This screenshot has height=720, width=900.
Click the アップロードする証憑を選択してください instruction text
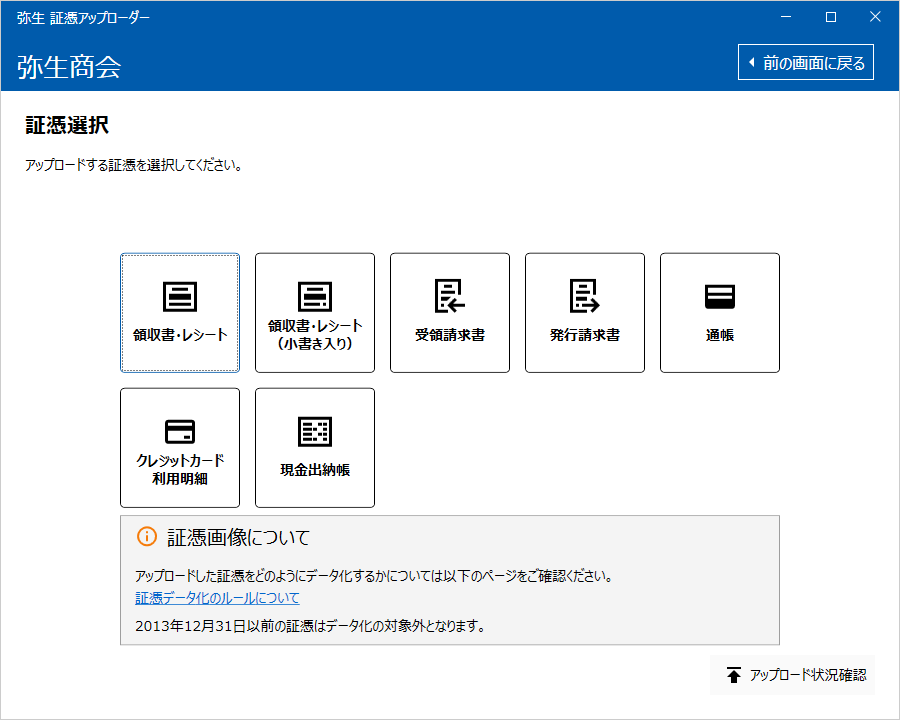click(134, 165)
